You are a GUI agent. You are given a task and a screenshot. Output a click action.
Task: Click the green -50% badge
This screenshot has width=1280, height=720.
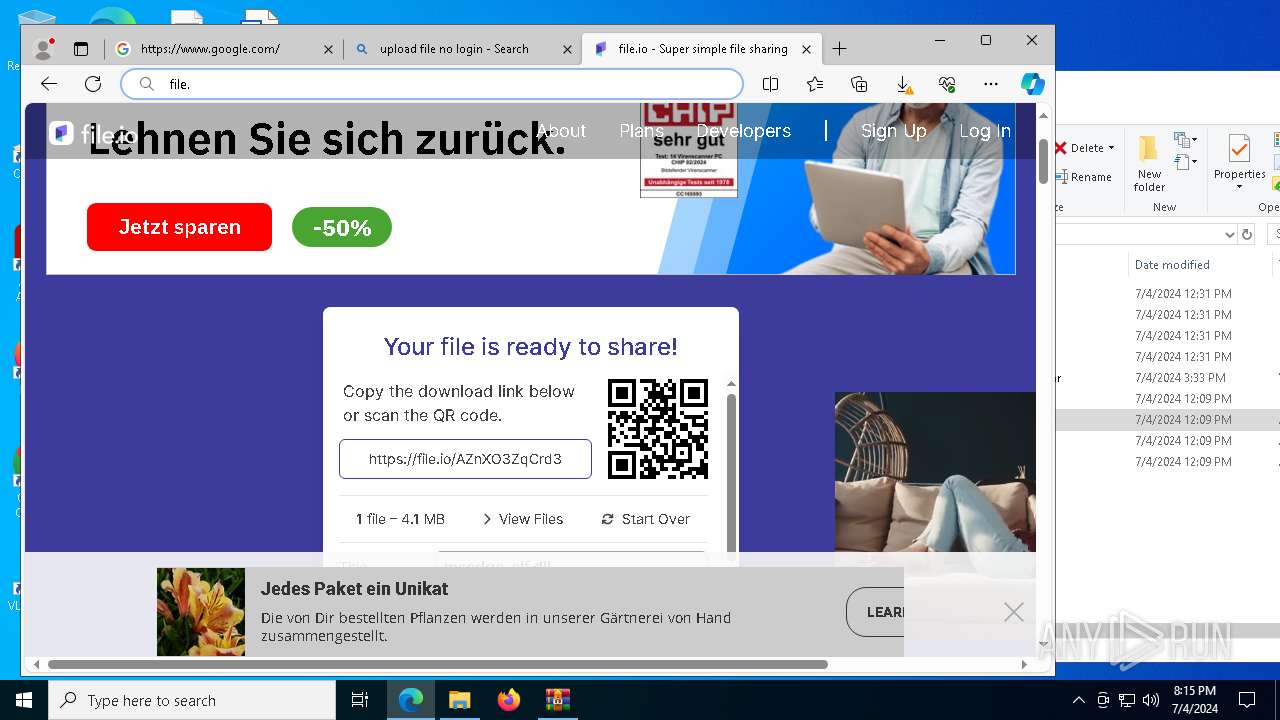point(342,228)
